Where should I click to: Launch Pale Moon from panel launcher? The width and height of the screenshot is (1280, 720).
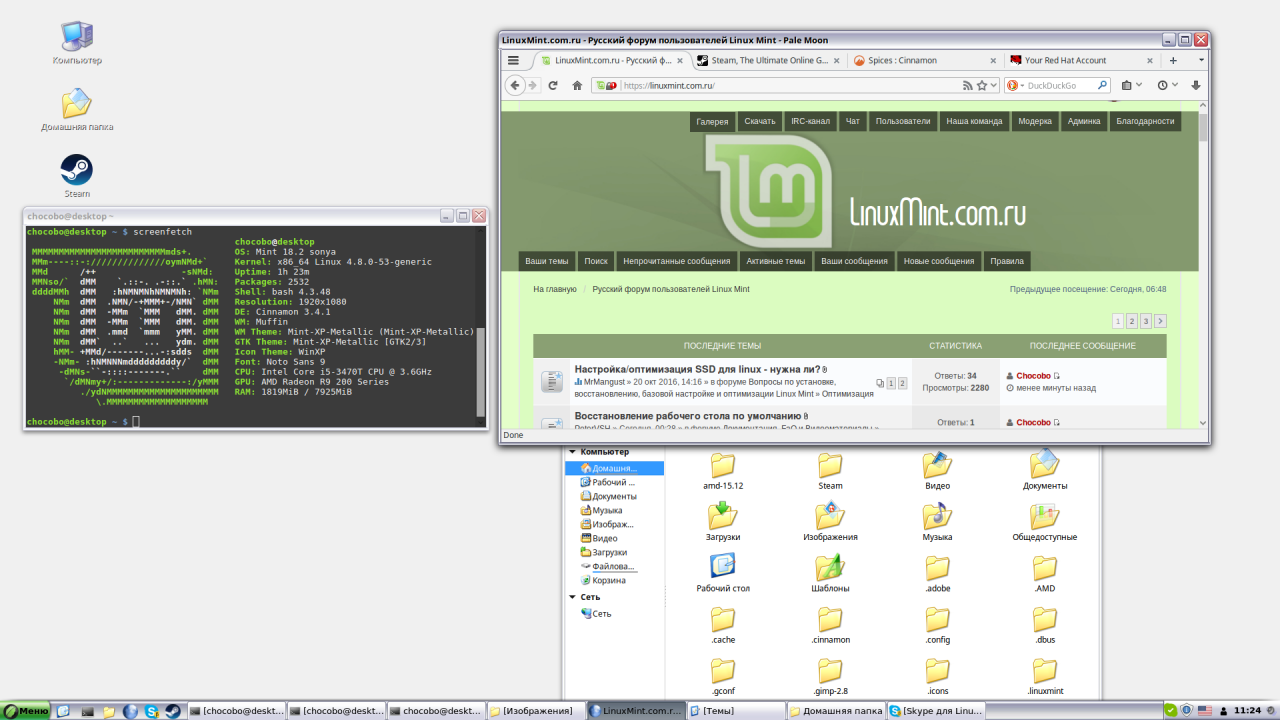pos(130,711)
